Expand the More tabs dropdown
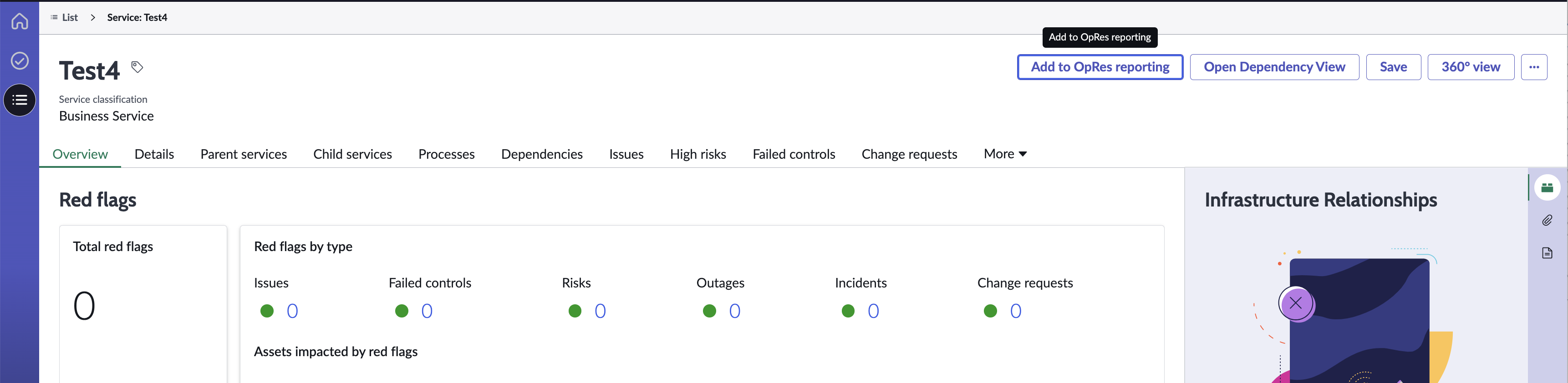The height and width of the screenshot is (383, 1568). tap(1005, 154)
